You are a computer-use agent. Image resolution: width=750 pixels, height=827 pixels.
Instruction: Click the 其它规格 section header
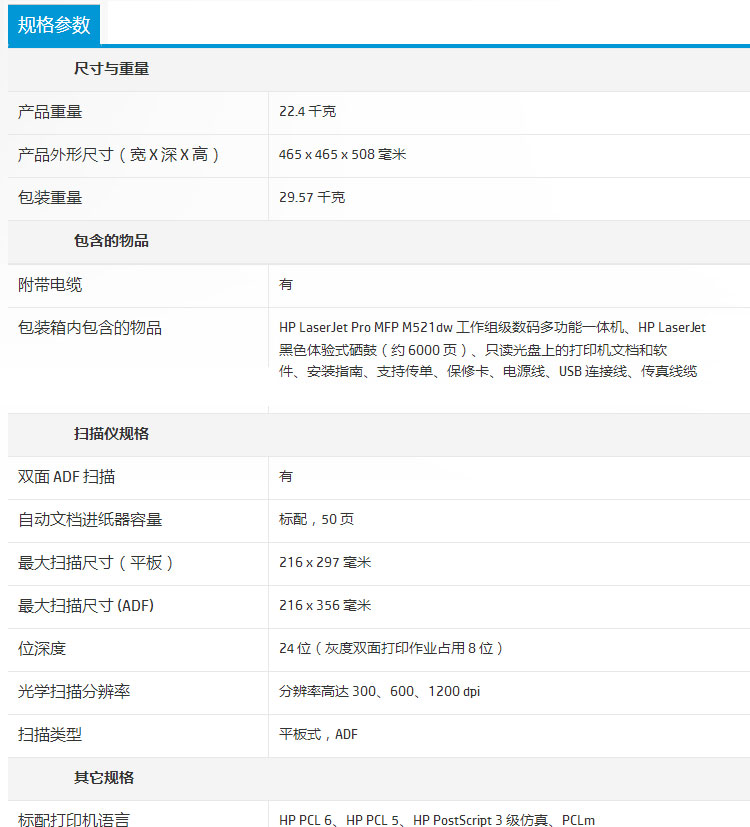click(104, 777)
